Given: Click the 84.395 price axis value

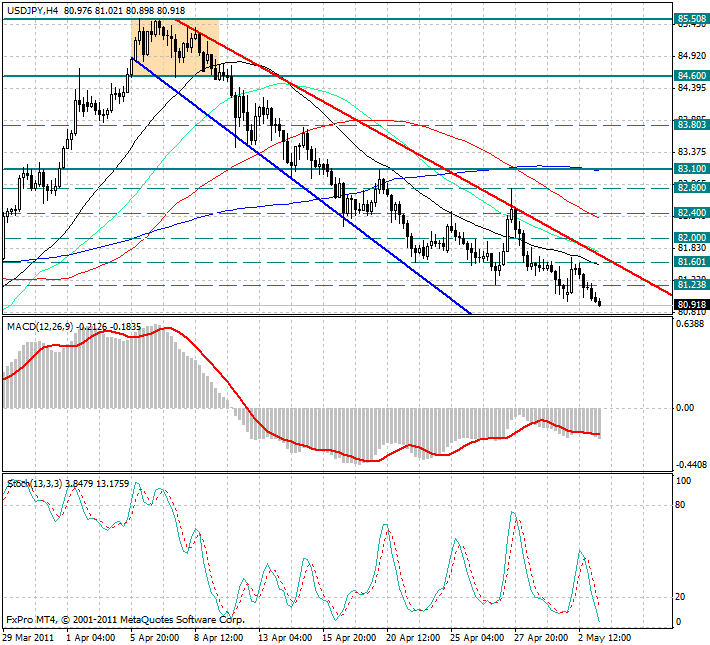Looking at the screenshot, I should click(x=691, y=87).
